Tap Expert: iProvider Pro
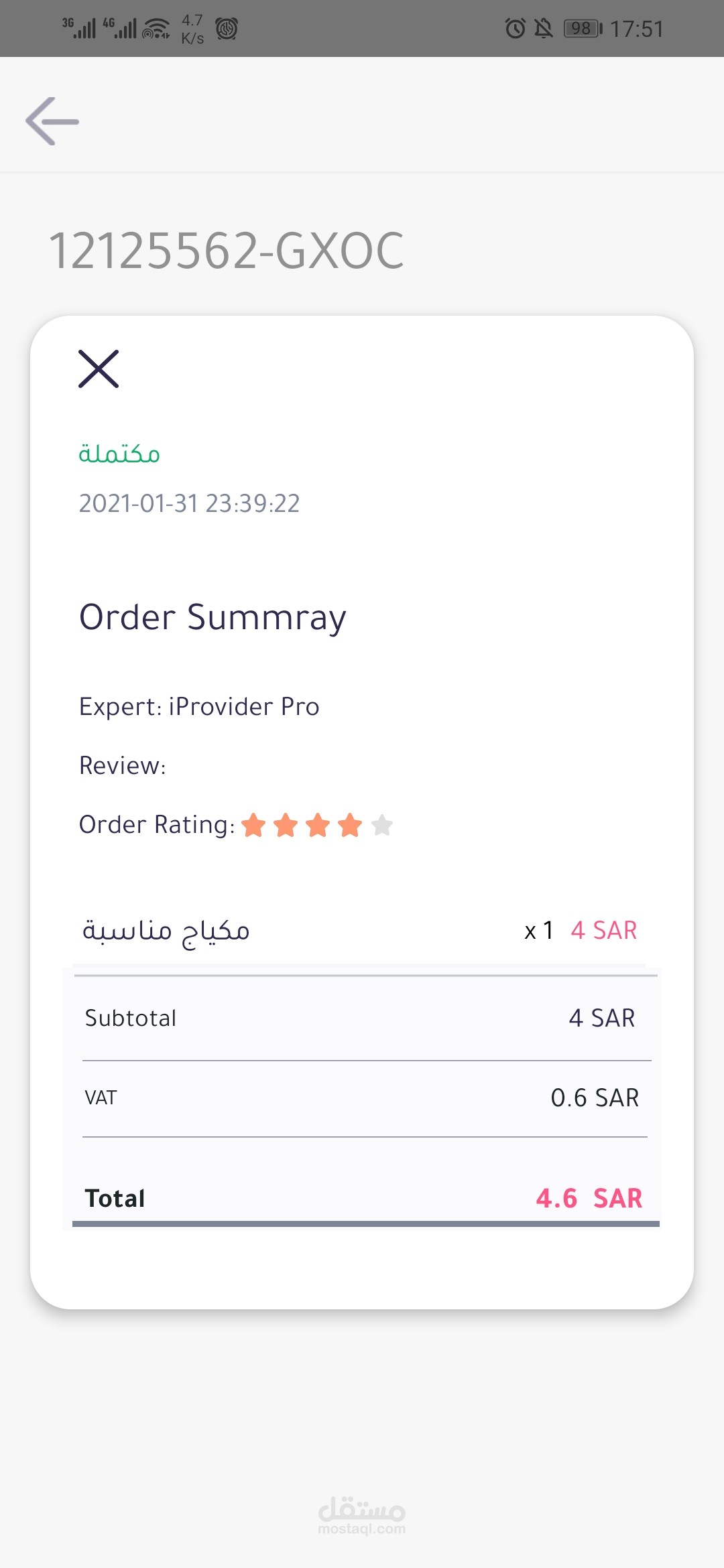 (199, 707)
